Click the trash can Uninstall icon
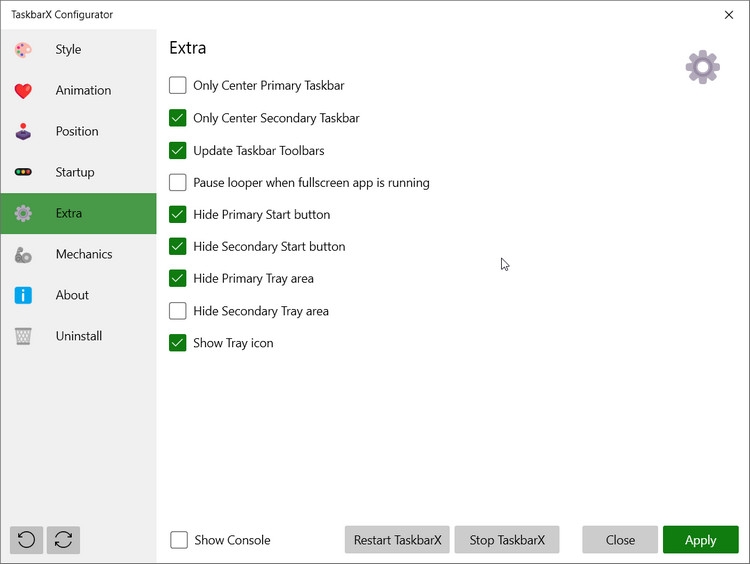 pyautogui.click(x=23, y=336)
